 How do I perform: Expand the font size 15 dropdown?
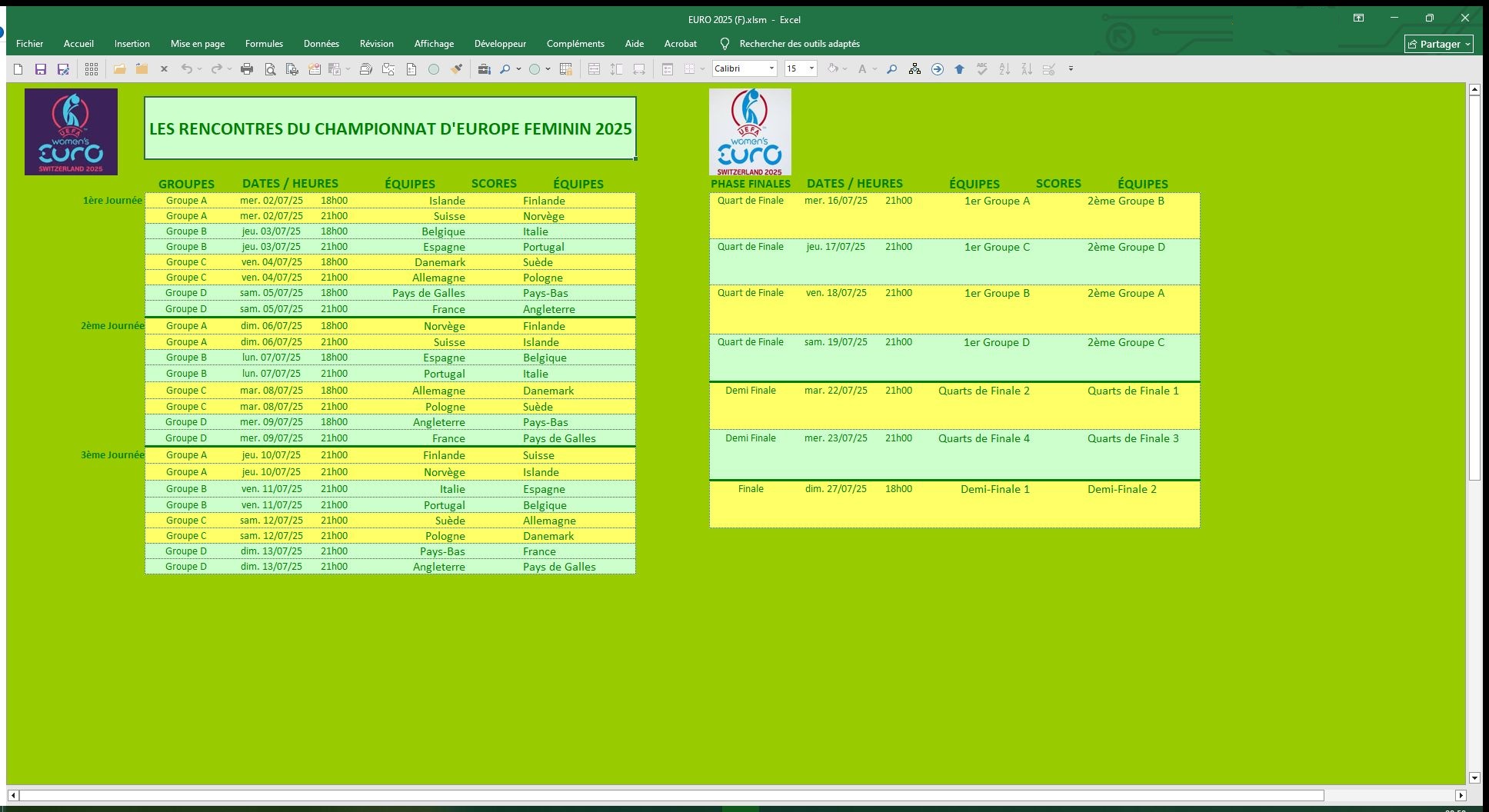coord(811,69)
